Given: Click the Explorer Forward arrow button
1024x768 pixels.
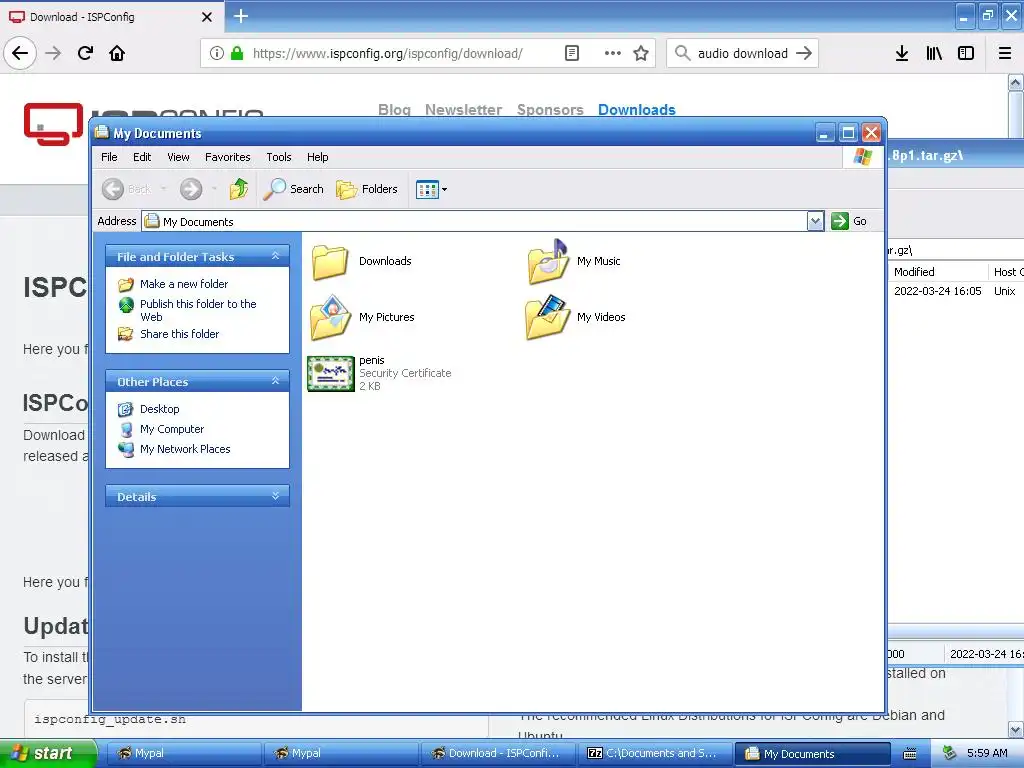Looking at the screenshot, I should click(191, 189).
